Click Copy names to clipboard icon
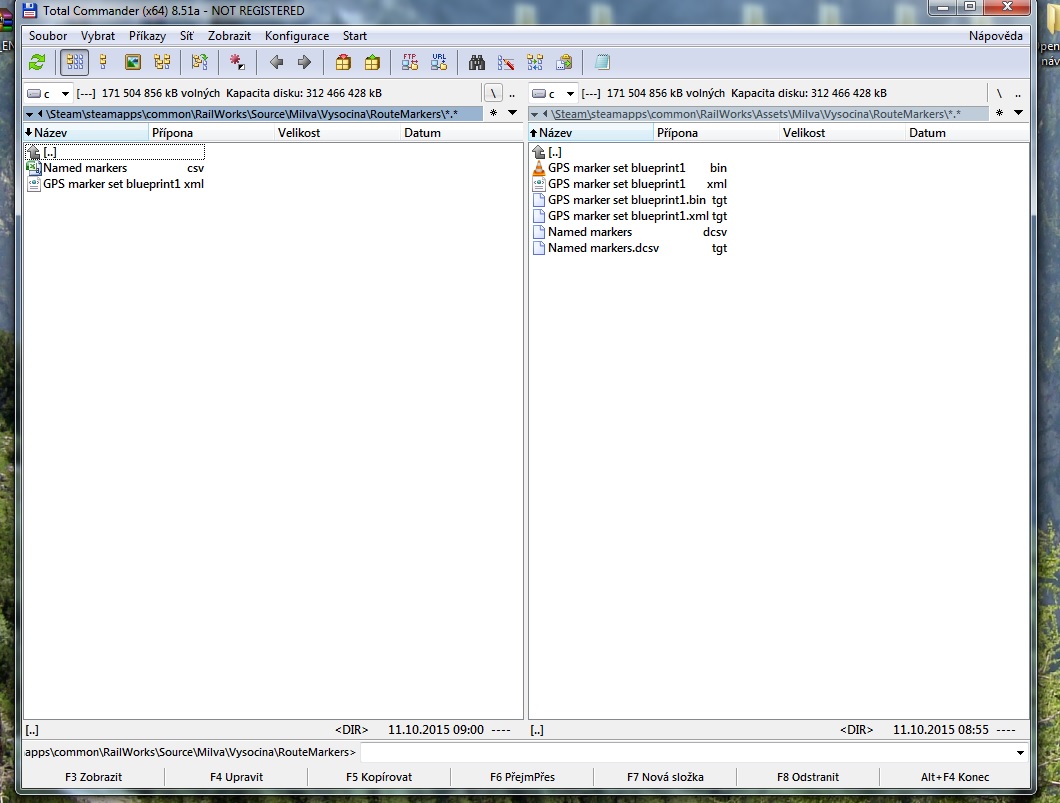This screenshot has width=1060, height=803. 564,63
